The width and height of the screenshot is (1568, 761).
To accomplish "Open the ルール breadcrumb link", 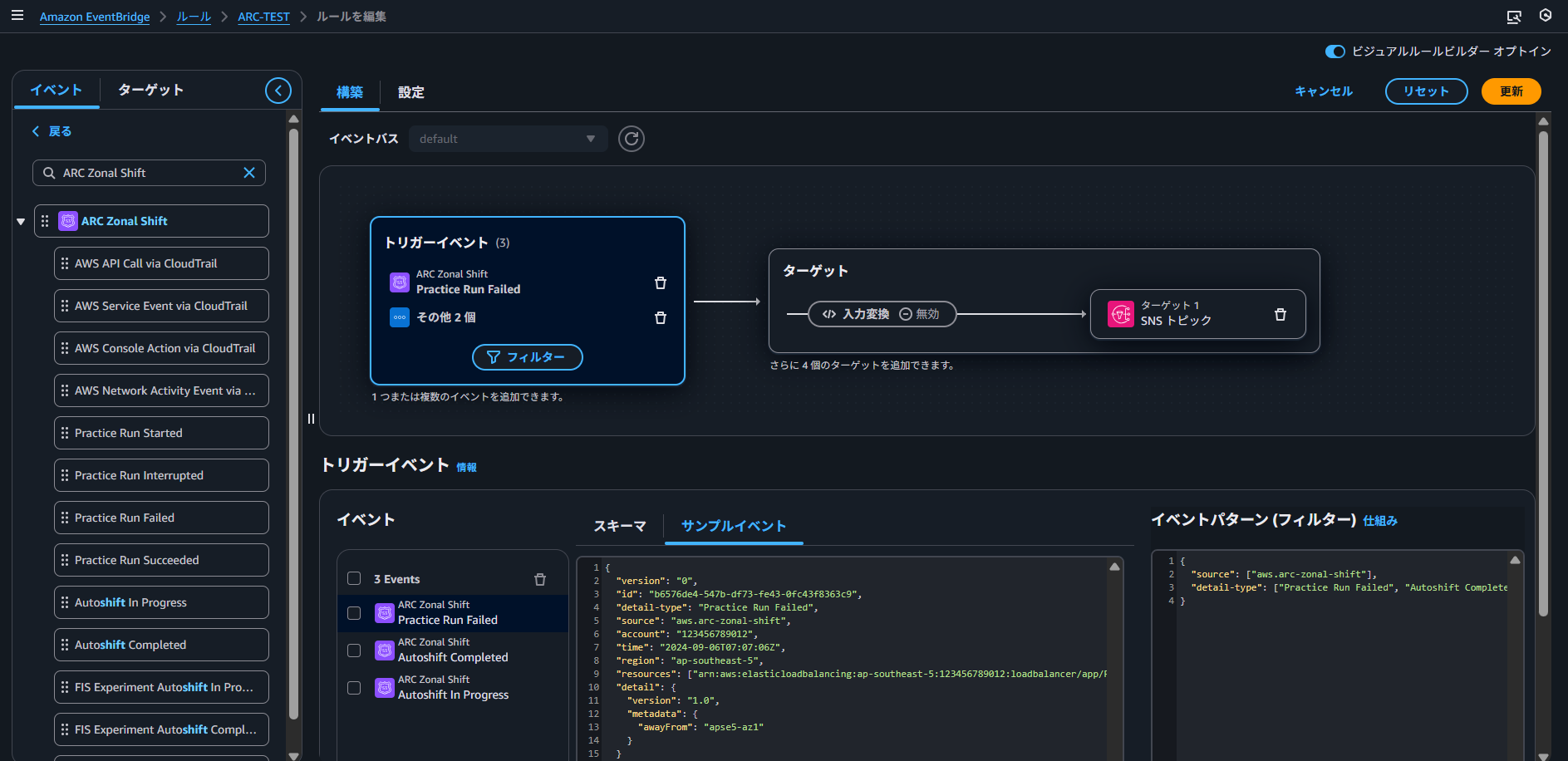I will (194, 17).
